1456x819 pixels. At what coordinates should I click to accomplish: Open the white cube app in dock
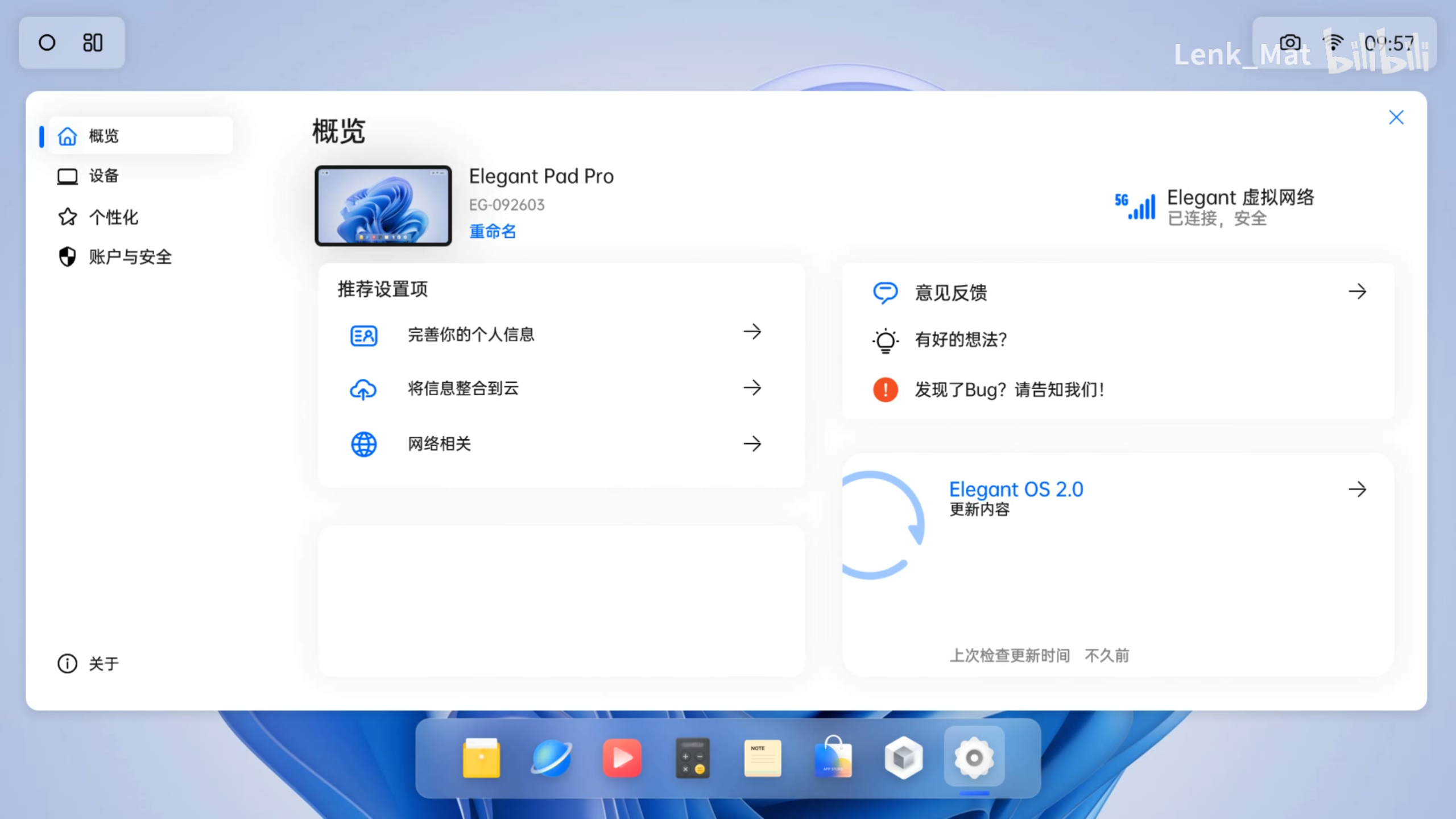(x=904, y=758)
